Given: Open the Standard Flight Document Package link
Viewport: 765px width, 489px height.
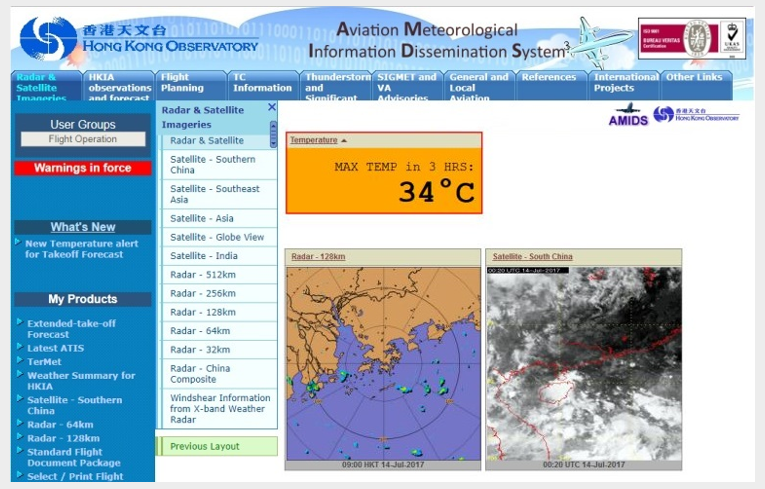Looking at the screenshot, I should point(74,457).
